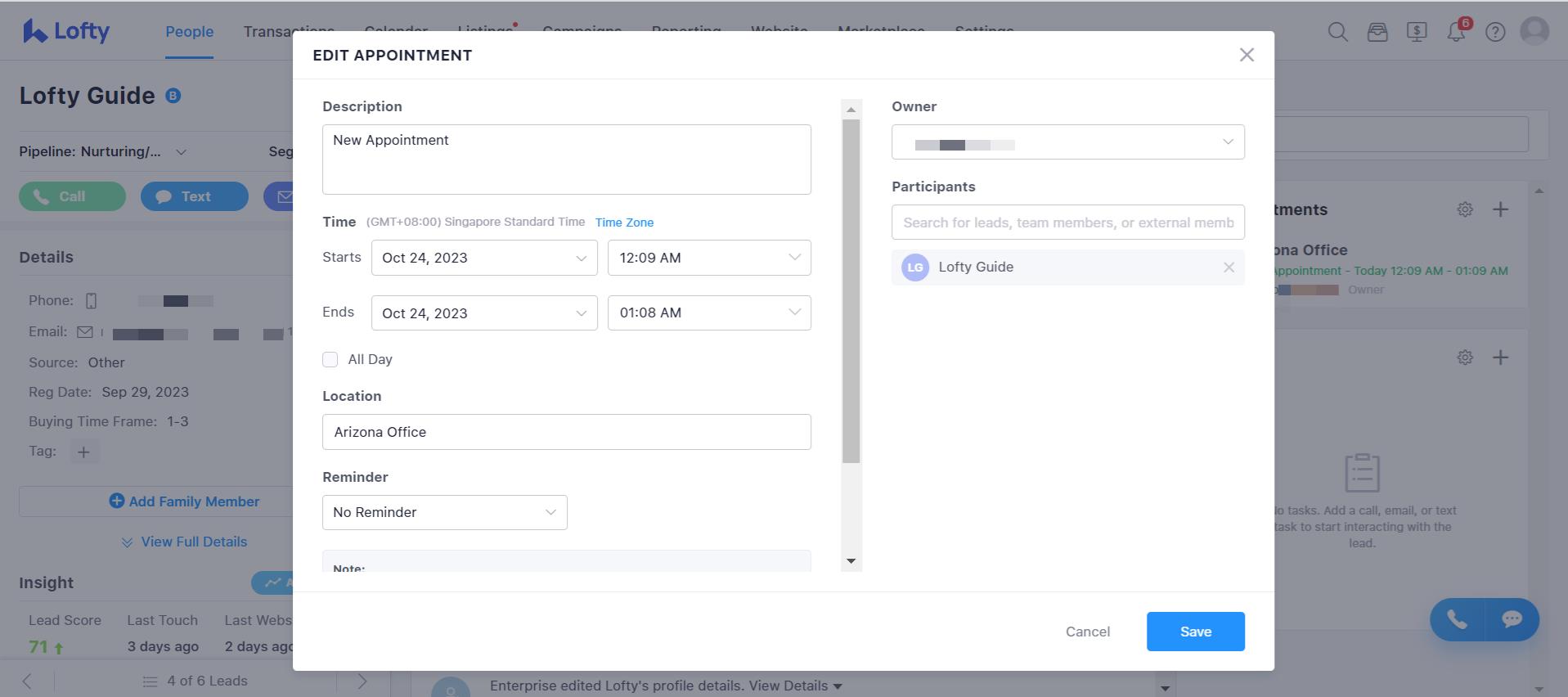This screenshot has width=1568, height=697.
Task: Click the search magnifier icon in header
Action: pyautogui.click(x=1337, y=32)
